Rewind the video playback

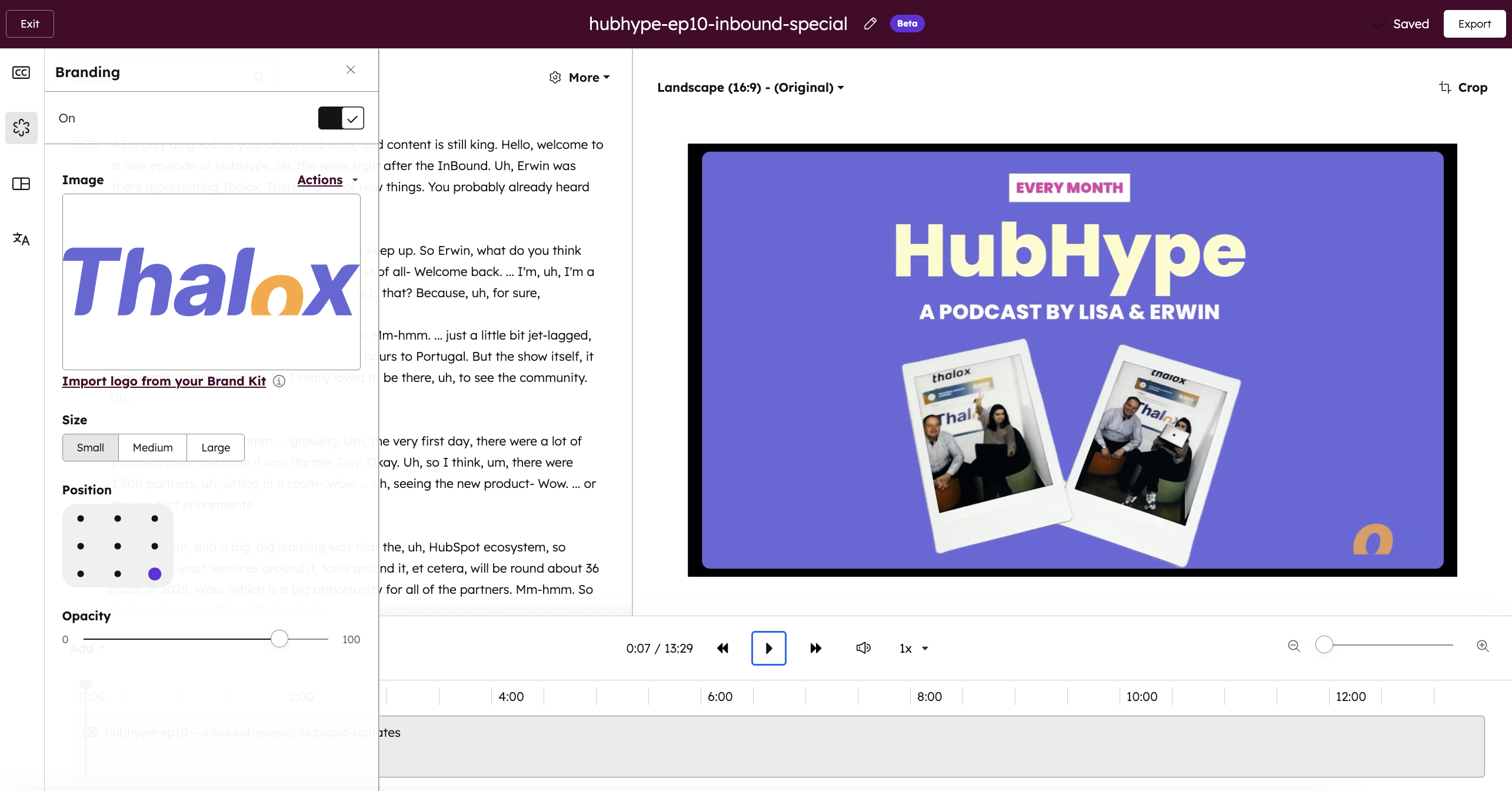[x=723, y=649]
